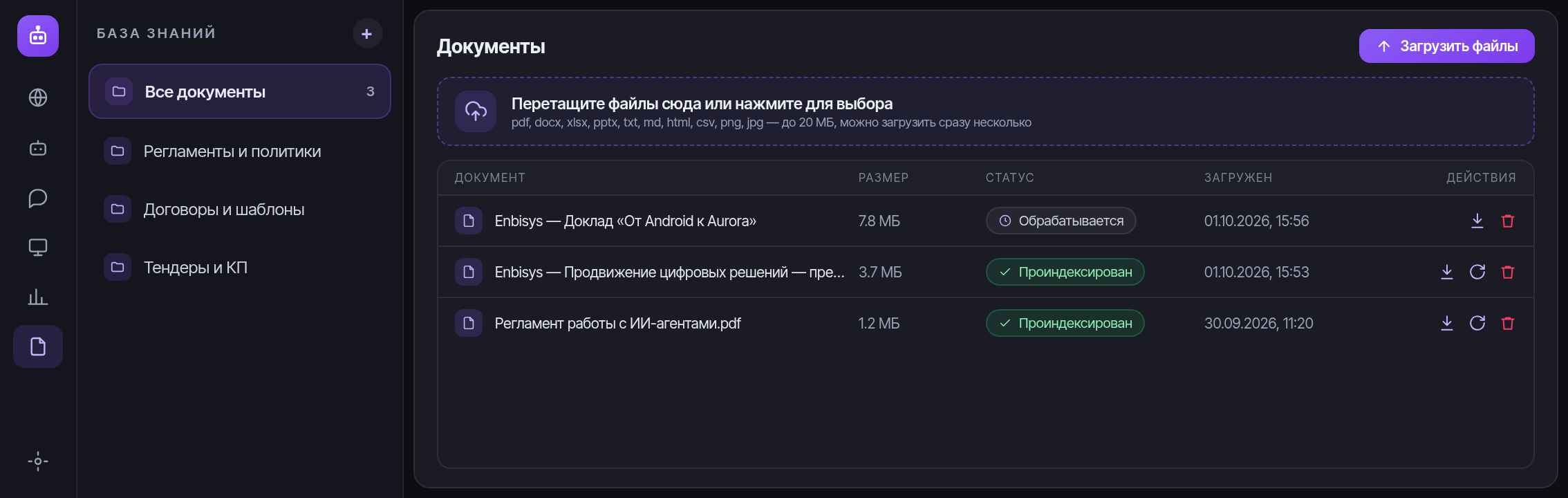The height and width of the screenshot is (498, 1568).
Task: Add a new knowledge base folder with plus
Action: (x=367, y=33)
